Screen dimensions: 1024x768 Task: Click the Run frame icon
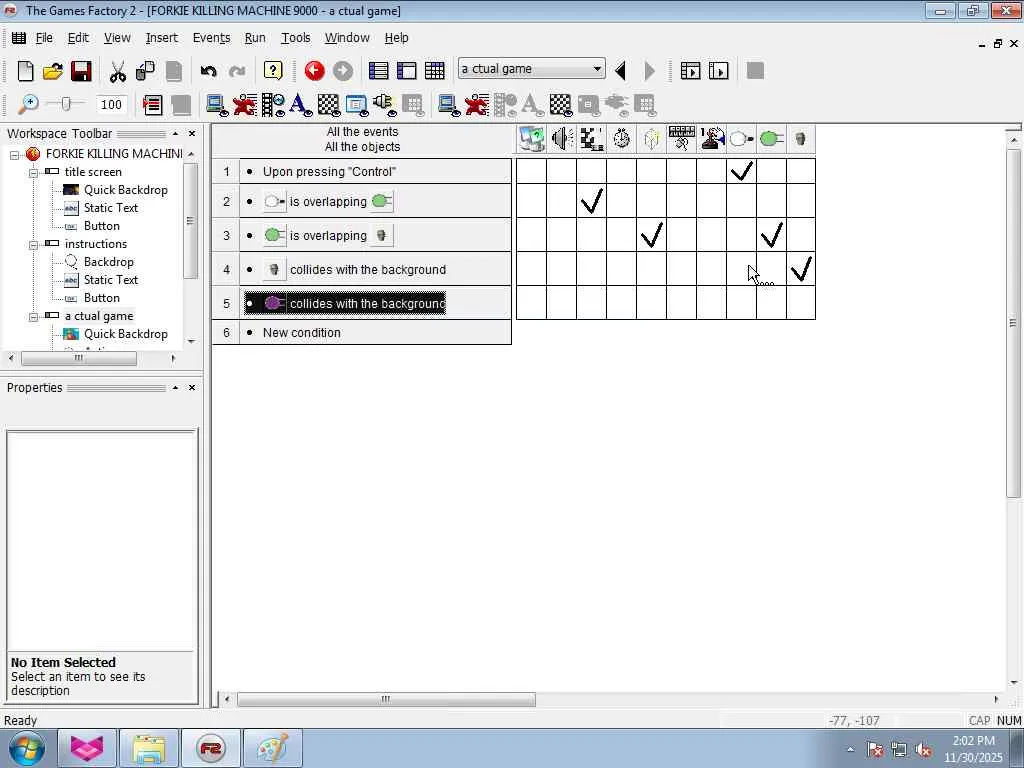pos(718,71)
